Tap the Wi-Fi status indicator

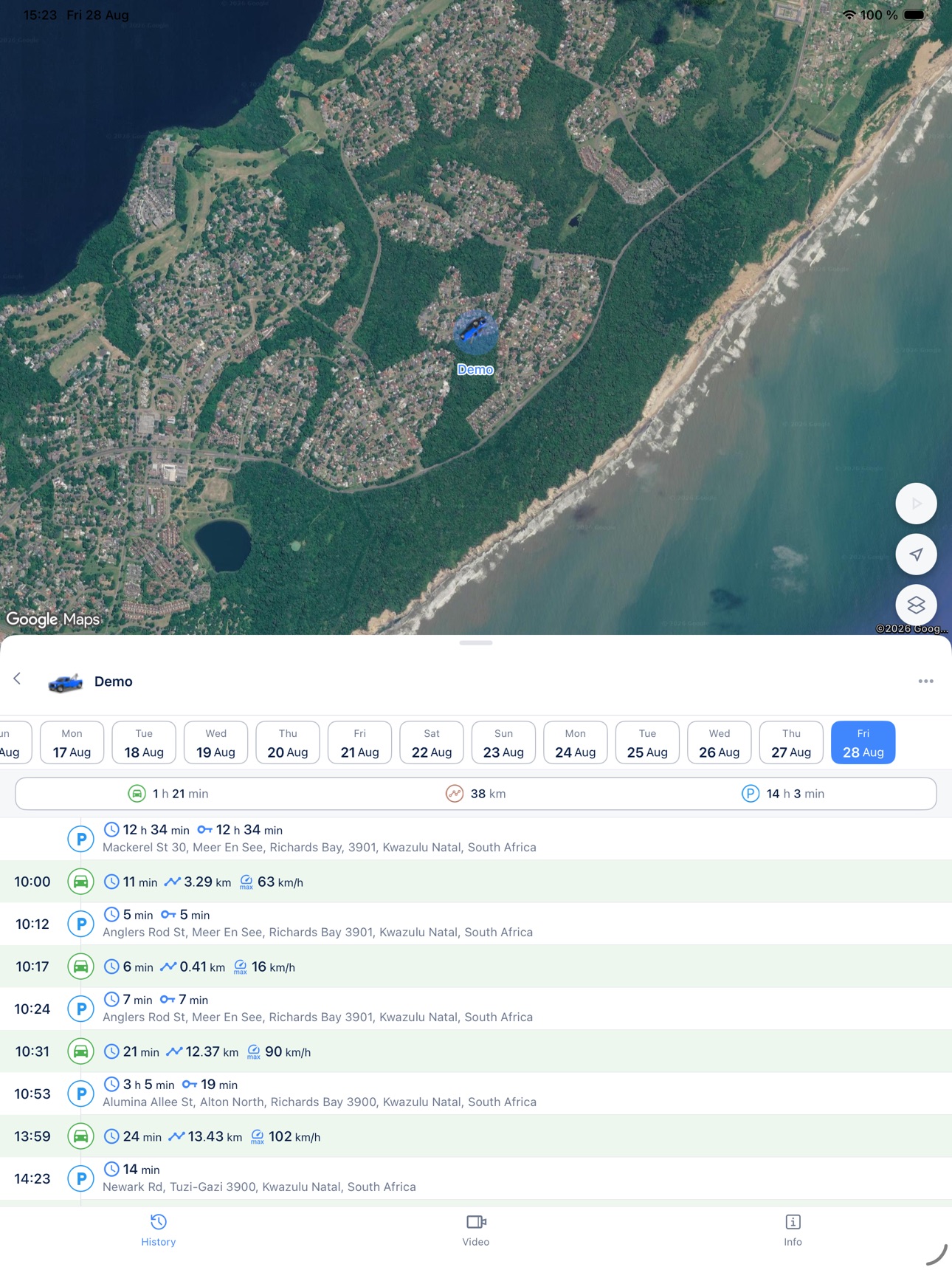pos(849,15)
